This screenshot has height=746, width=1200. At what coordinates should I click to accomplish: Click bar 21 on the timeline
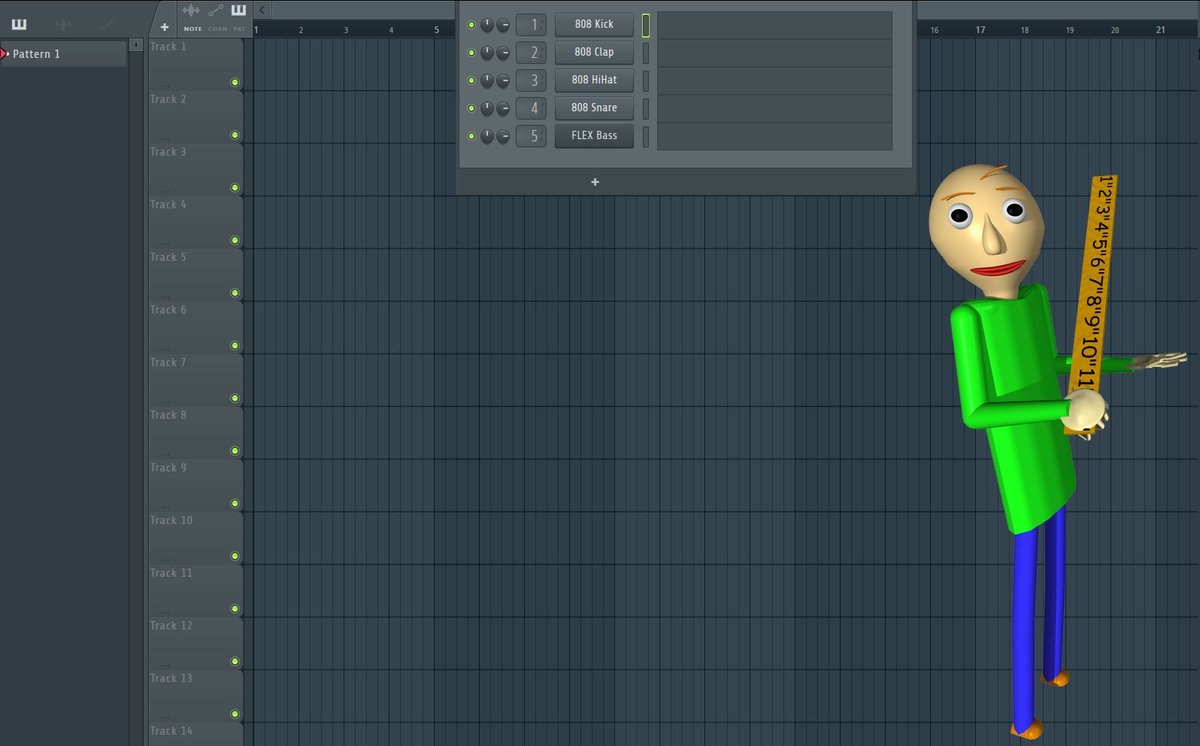(x=1160, y=30)
